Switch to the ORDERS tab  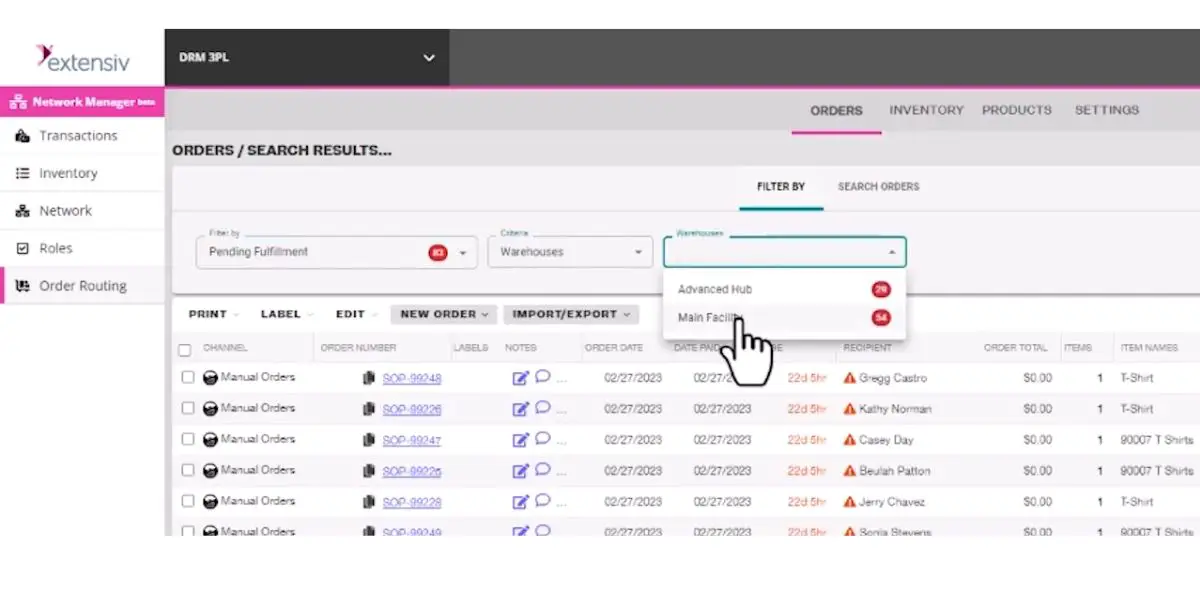click(836, 111)
